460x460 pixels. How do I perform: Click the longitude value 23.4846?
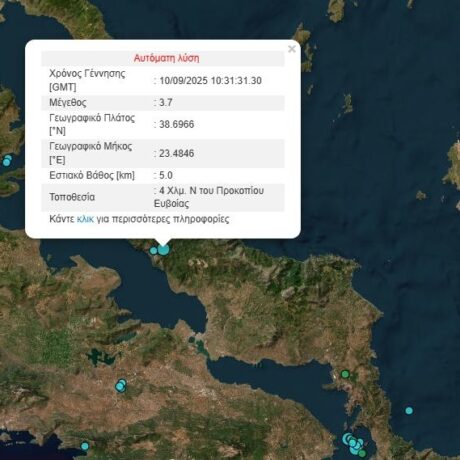[176, 153]
